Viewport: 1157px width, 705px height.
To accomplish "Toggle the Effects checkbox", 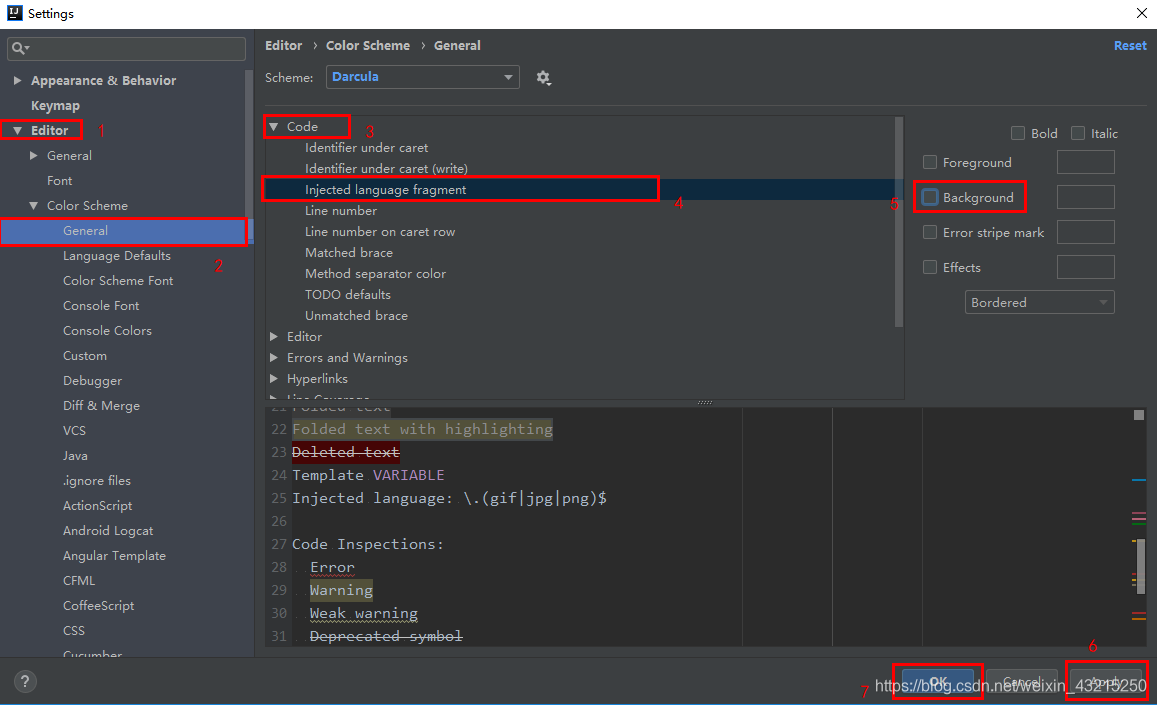I will (930, 267).
